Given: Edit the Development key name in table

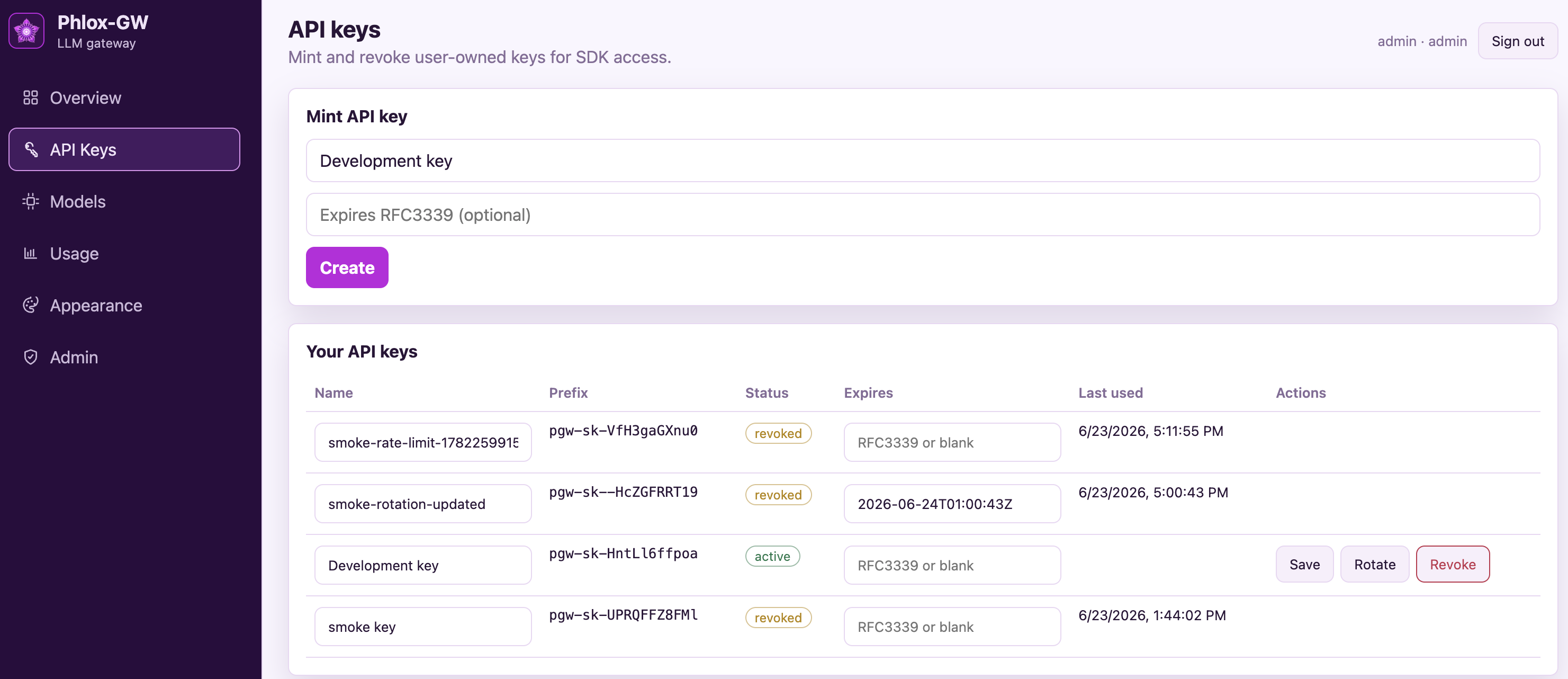Looking at the screenshot, I should click(423, 565).
